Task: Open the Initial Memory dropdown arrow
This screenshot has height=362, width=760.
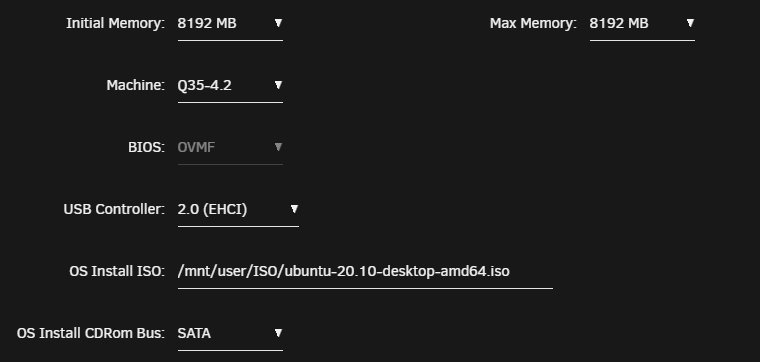Action: tap(278, 23)
